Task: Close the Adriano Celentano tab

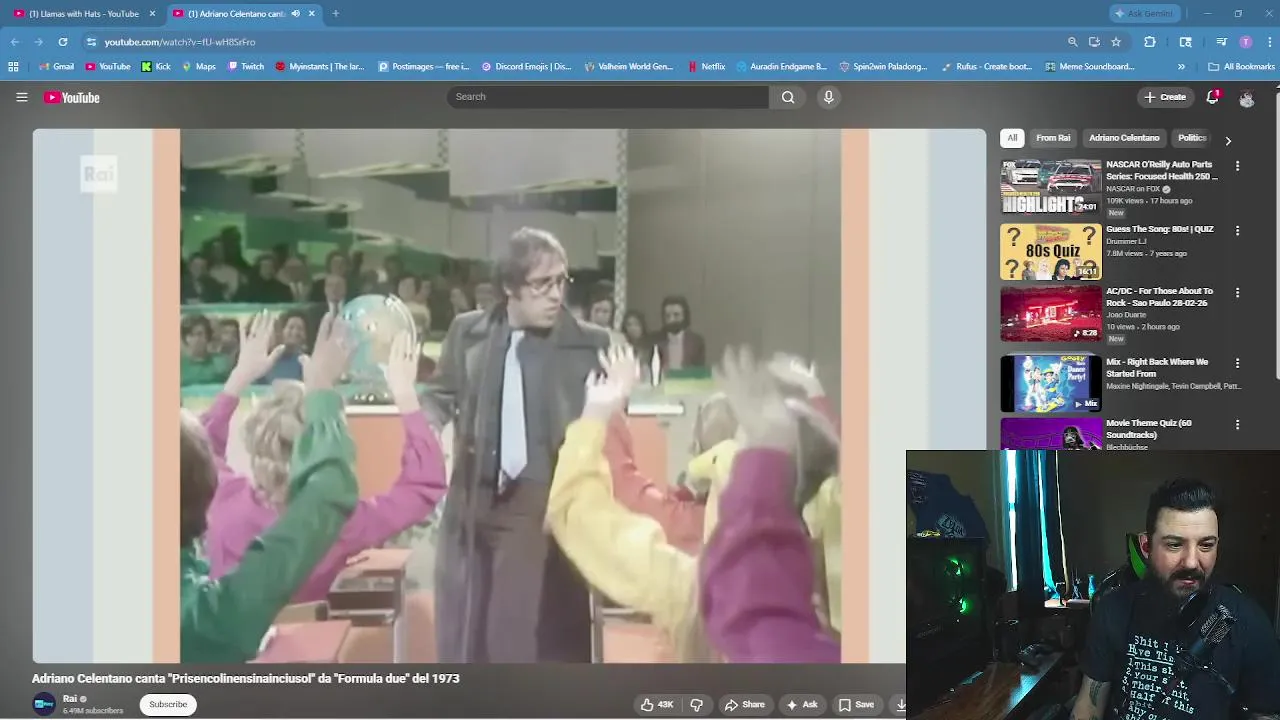Action: (311, 14)
